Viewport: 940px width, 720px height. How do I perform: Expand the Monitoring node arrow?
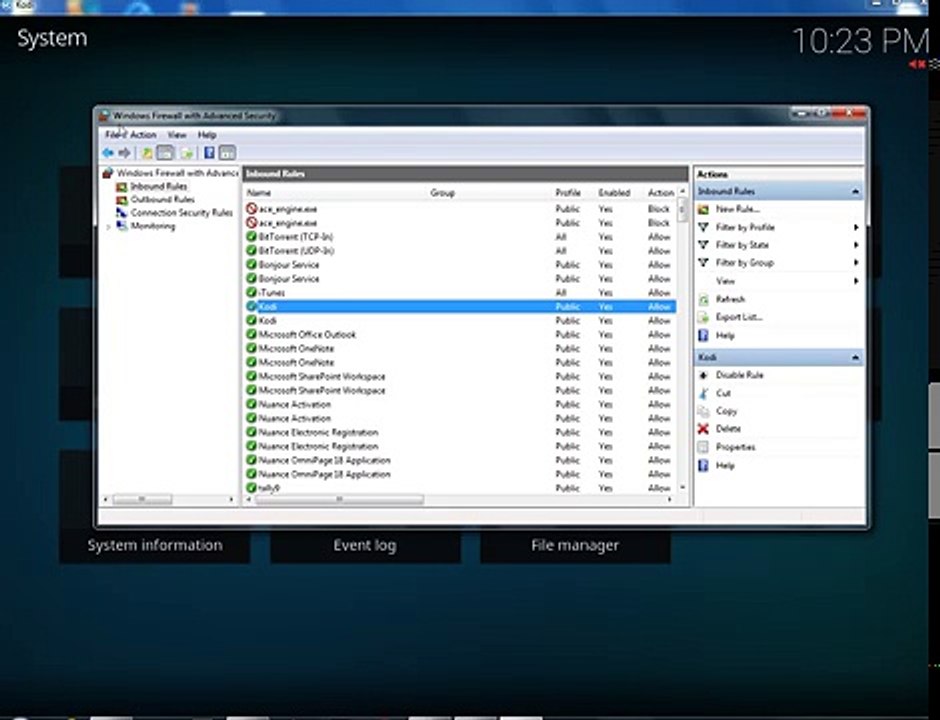tap(108, 227)
